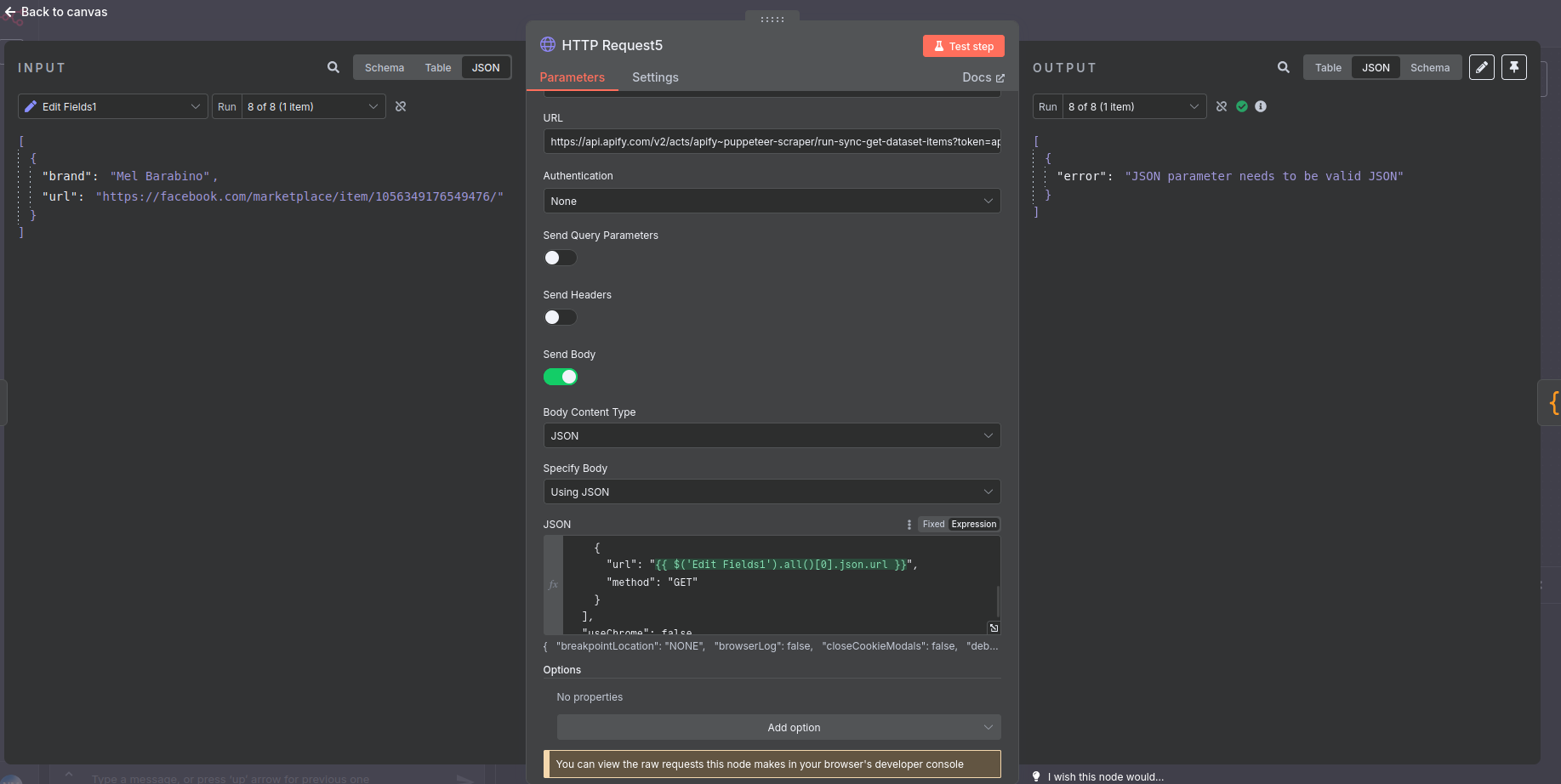The width and height of the screenshot is (1561, 784).
Task: Open the Docs link
Action: pos(983,77)
